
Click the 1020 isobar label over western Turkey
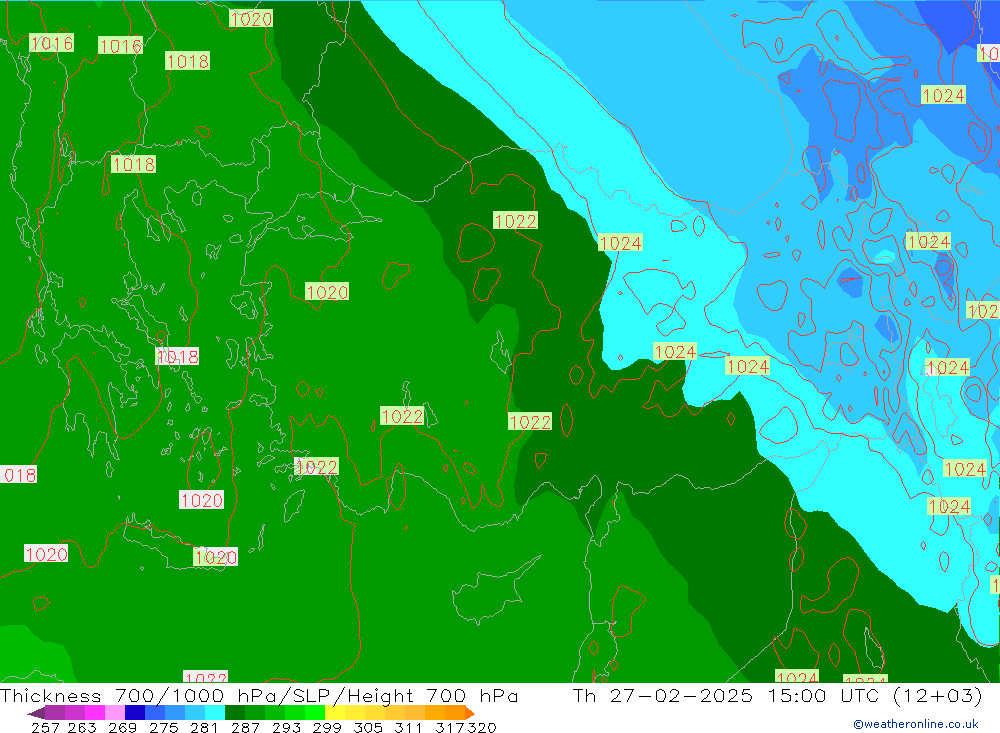[x=327, y=292]
